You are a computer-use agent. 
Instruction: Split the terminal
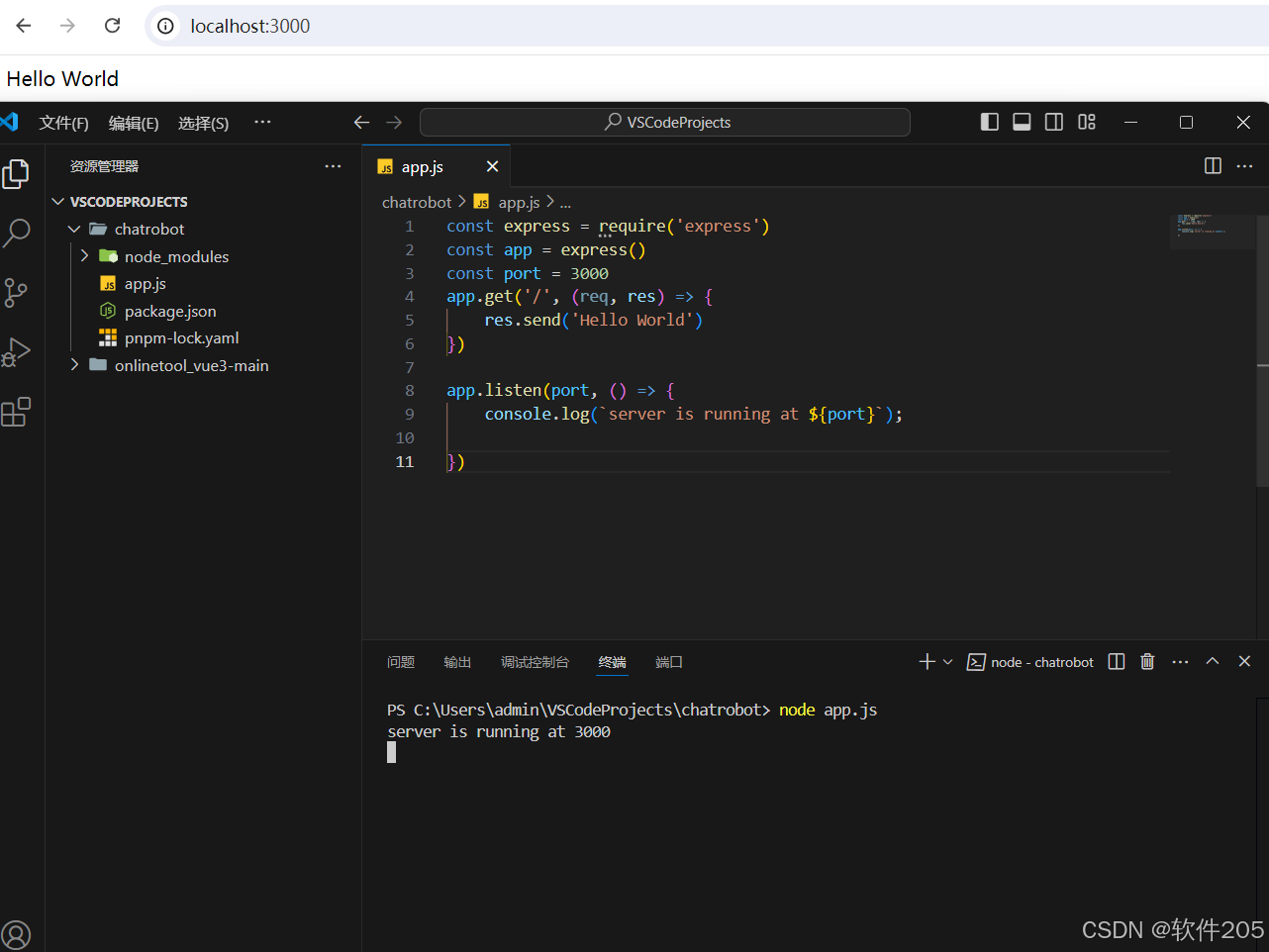[x=1117, y=662]
